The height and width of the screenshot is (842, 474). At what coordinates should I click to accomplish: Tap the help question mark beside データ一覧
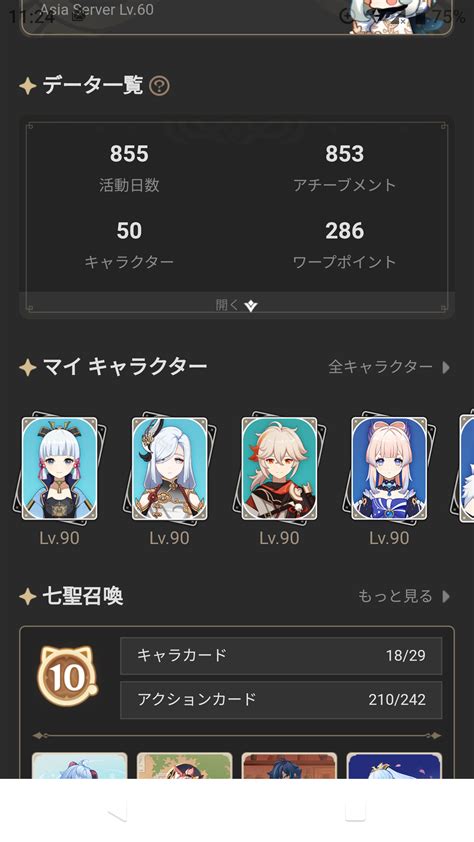tap(159, 86)
